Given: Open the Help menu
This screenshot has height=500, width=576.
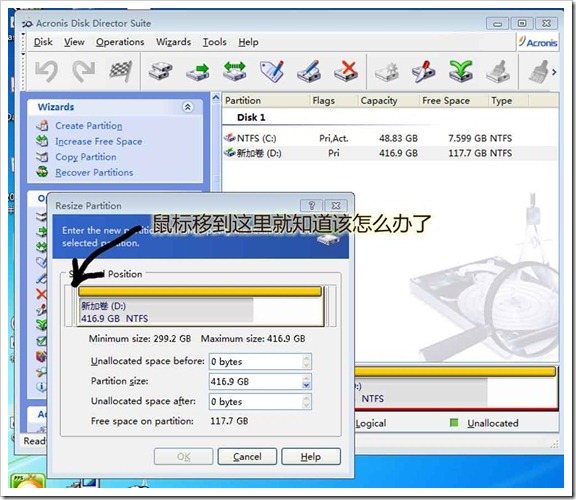Looking at the screenshot, I should click(248, 42).
